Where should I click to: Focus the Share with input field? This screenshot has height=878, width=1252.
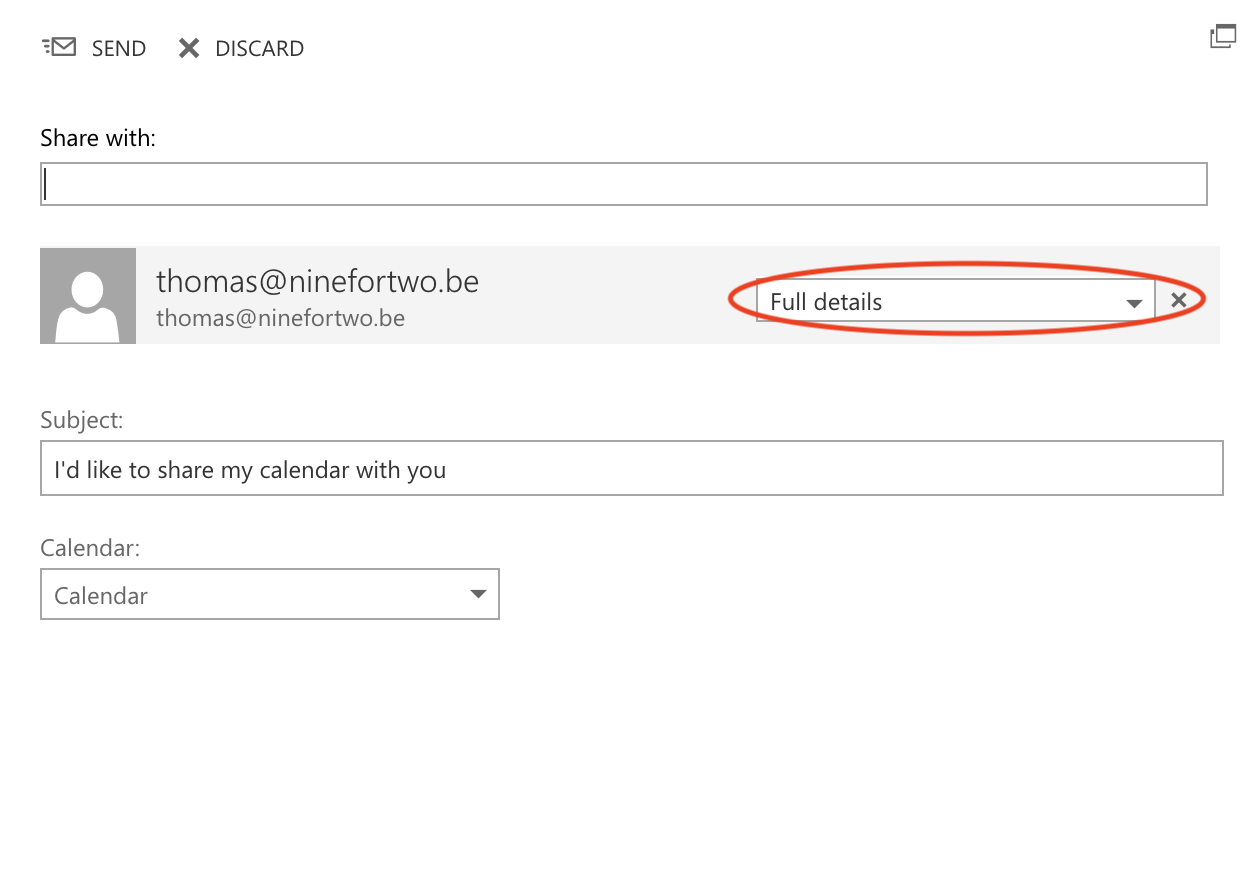(623, 185)
